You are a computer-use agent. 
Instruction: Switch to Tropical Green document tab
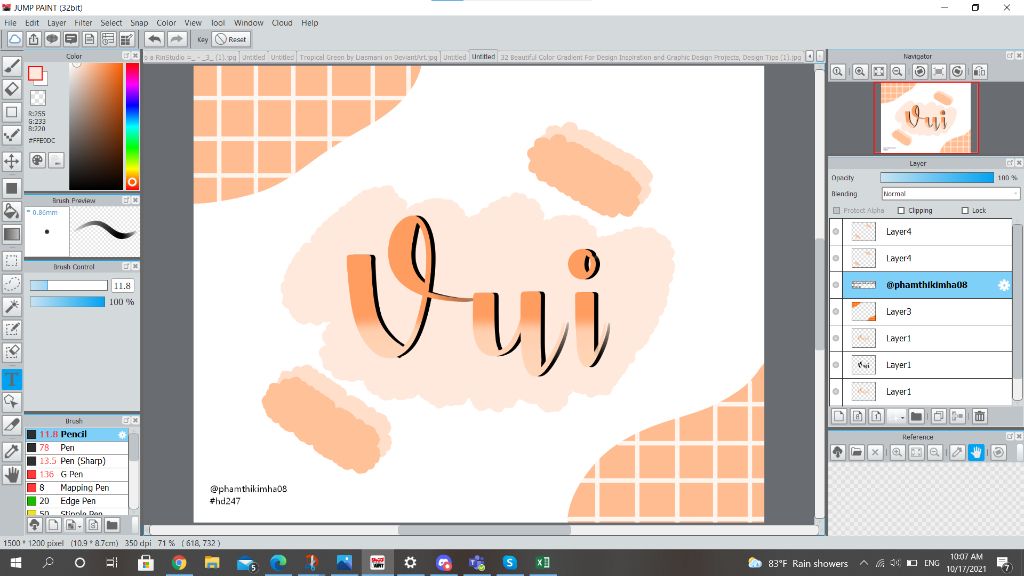pos(368,57)
